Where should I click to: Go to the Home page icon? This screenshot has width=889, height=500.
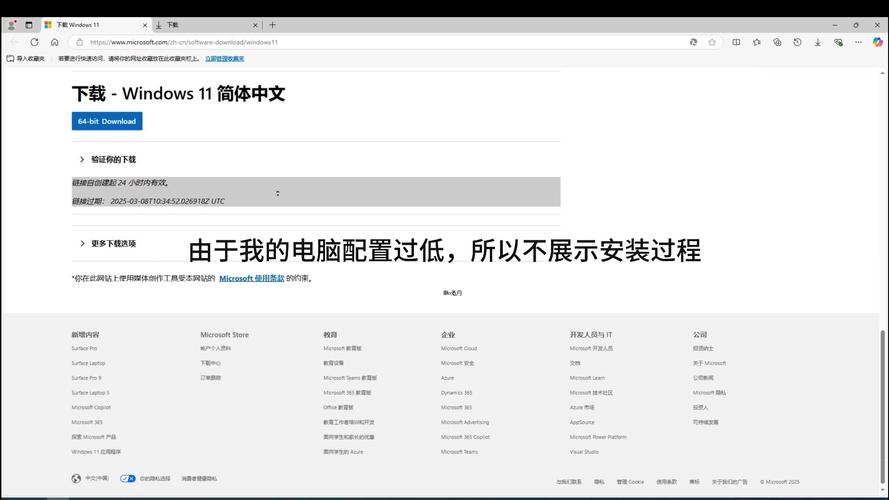[54, 42]
